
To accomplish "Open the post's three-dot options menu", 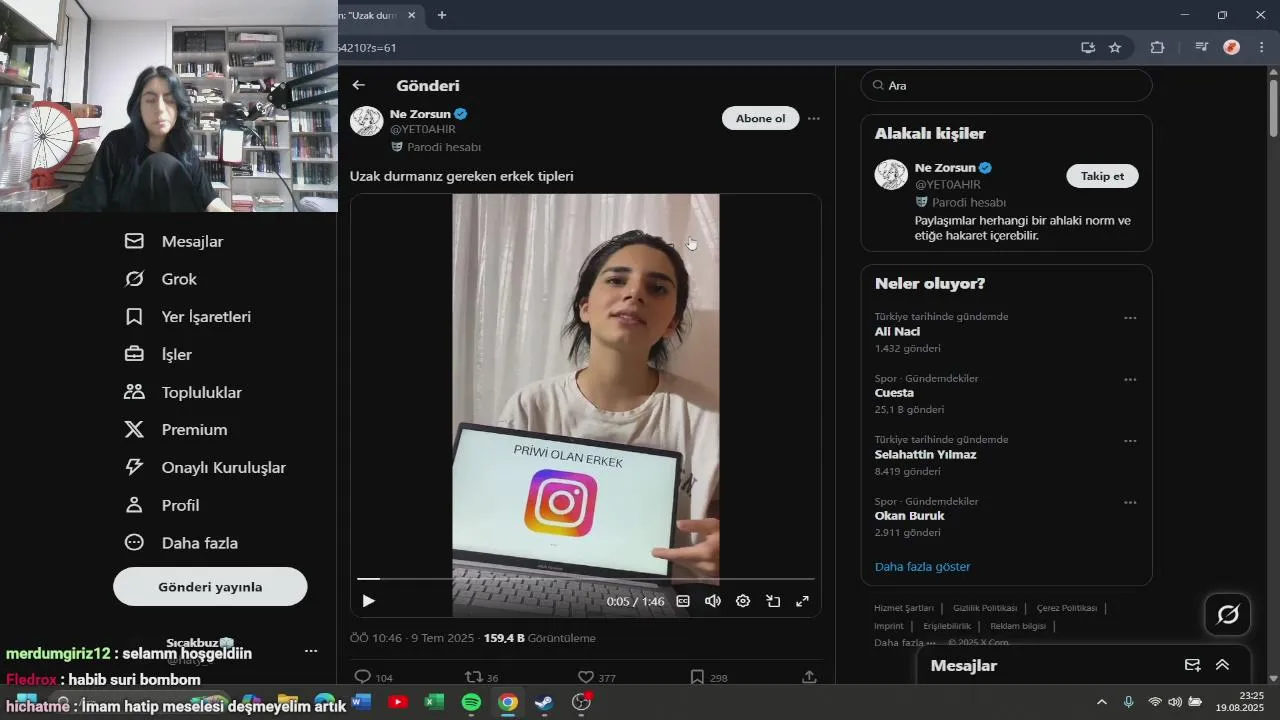I will [x=814, y=118].
